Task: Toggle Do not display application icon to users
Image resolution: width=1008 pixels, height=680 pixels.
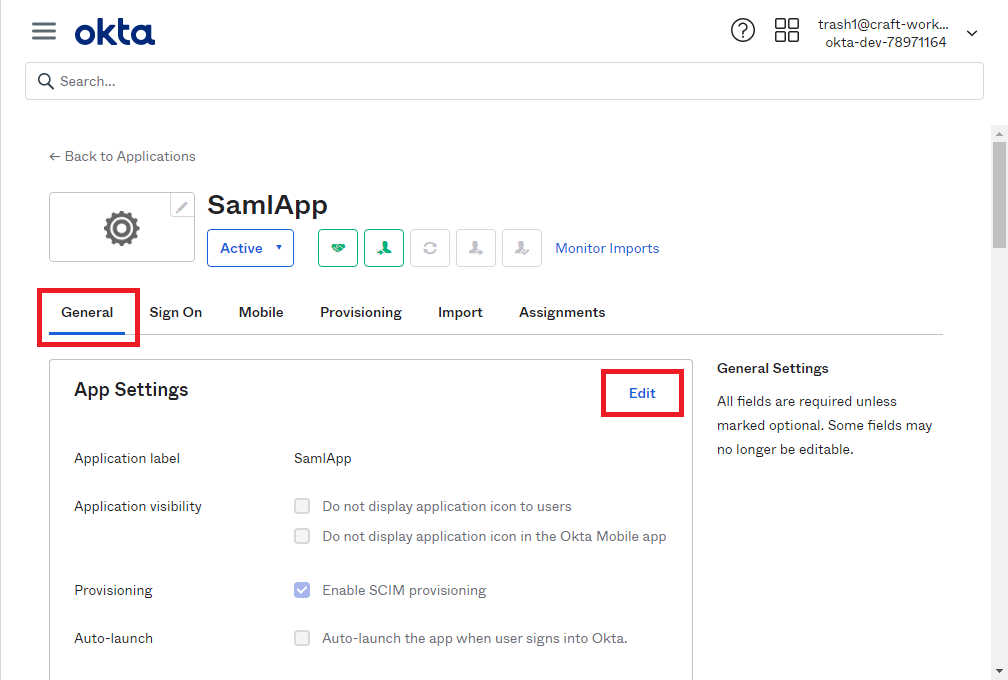Action: pos(302,506)
